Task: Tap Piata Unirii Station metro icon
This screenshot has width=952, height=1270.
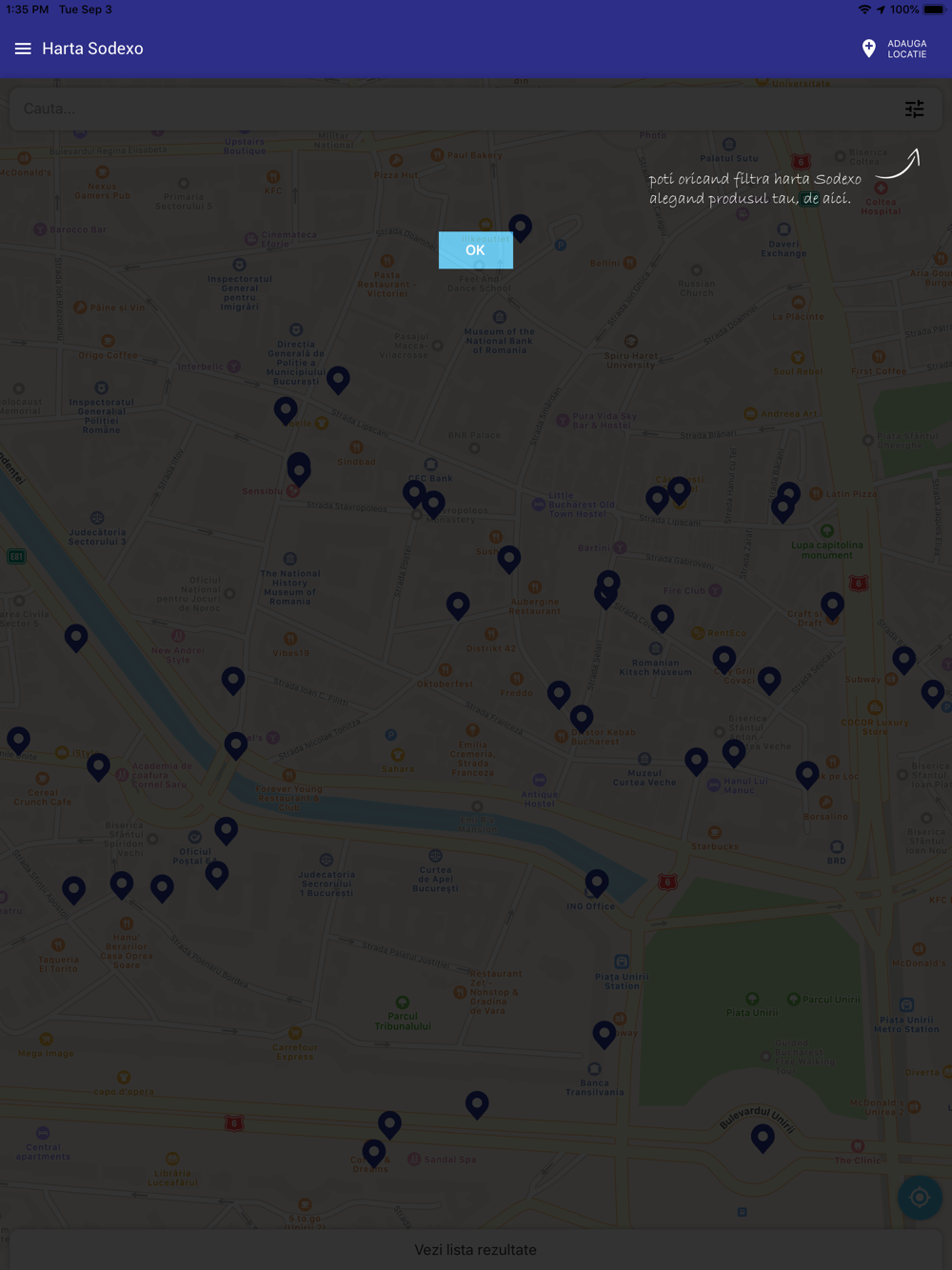Action: pos(622,962)
